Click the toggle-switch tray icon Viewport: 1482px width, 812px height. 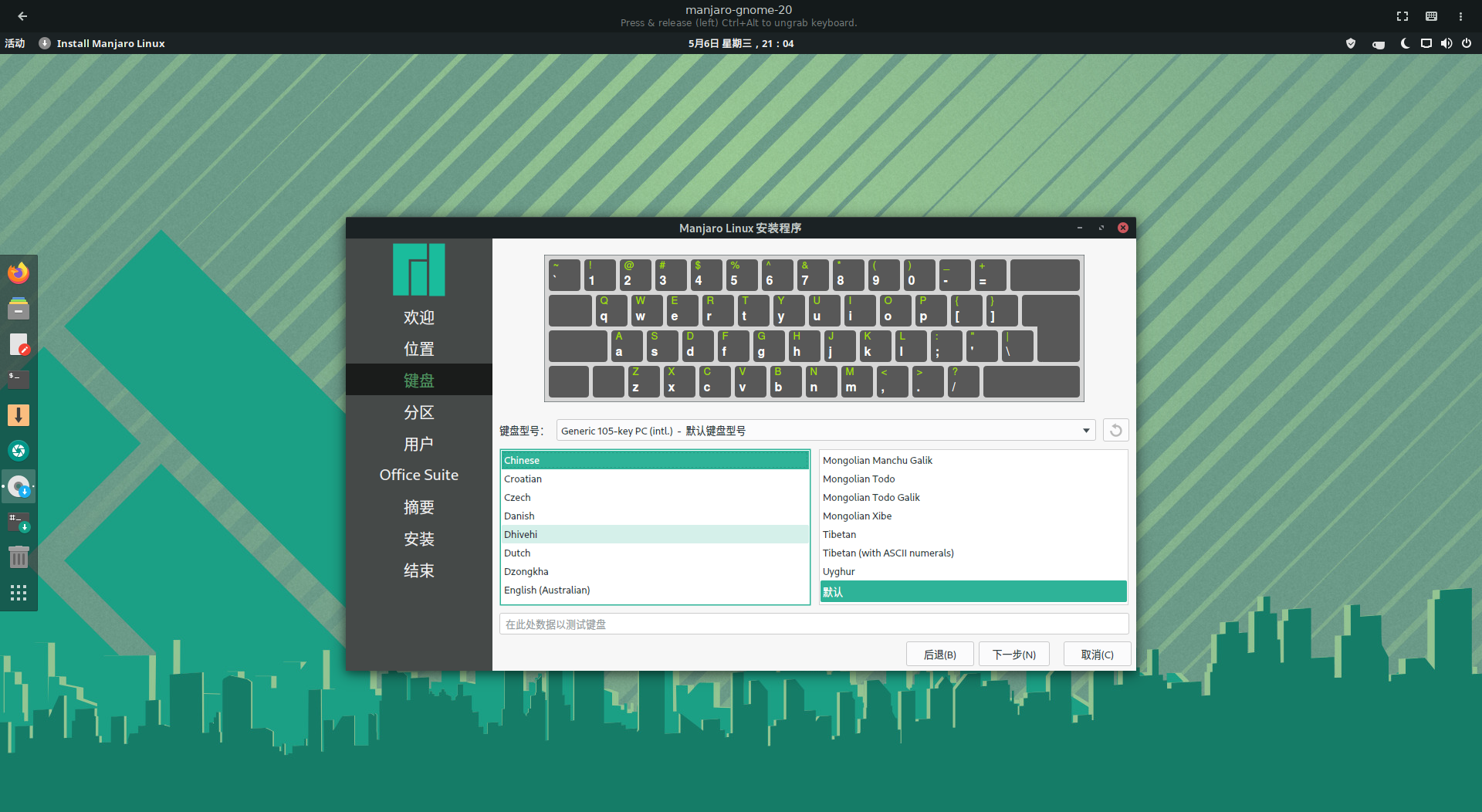1379,44
